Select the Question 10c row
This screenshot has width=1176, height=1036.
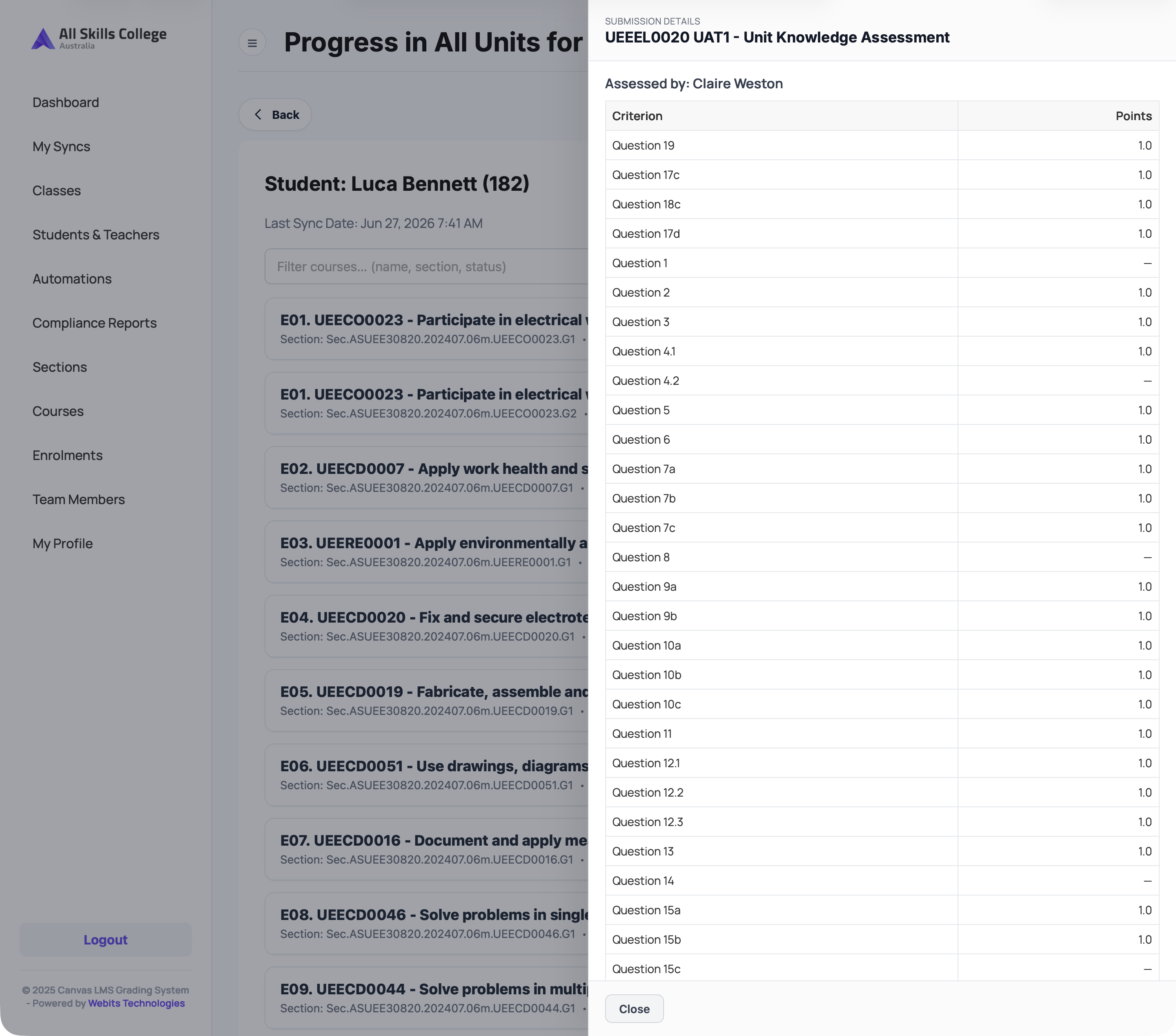(882, 704)
